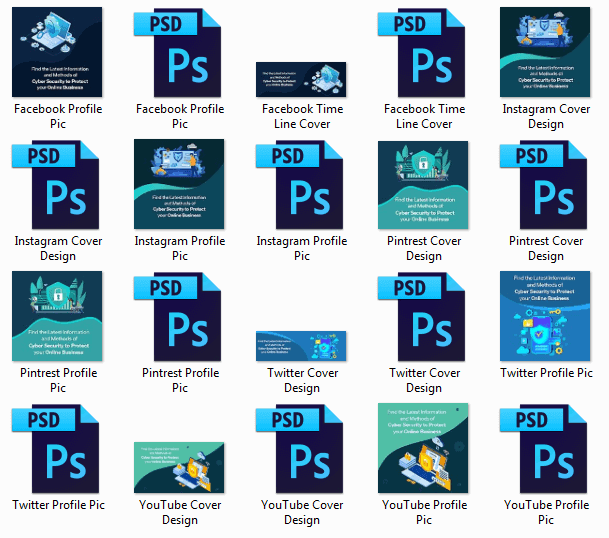
Task: Click 'Instagram Profile Pic' label under PSD icon
Action: 302,248
